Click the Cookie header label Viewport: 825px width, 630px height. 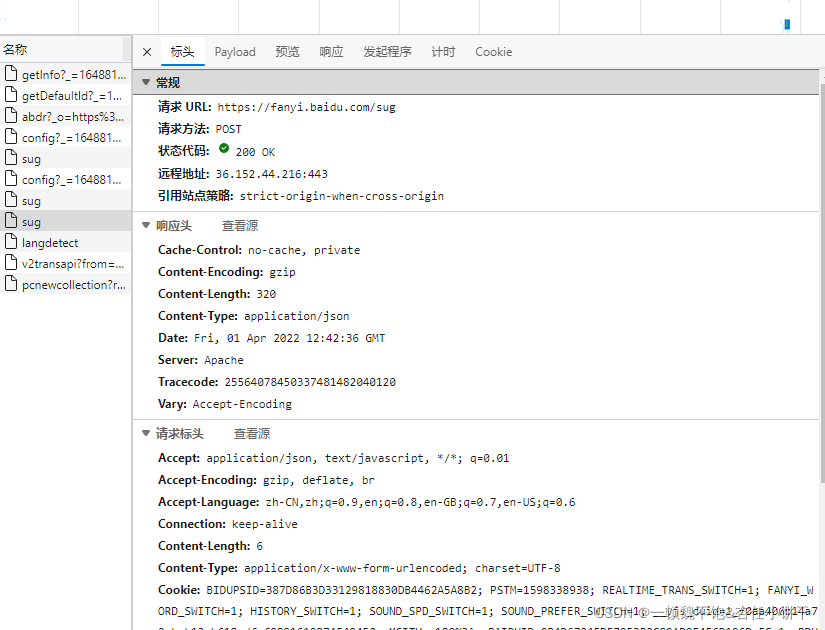pyautogui.click(x=179, y=590)
